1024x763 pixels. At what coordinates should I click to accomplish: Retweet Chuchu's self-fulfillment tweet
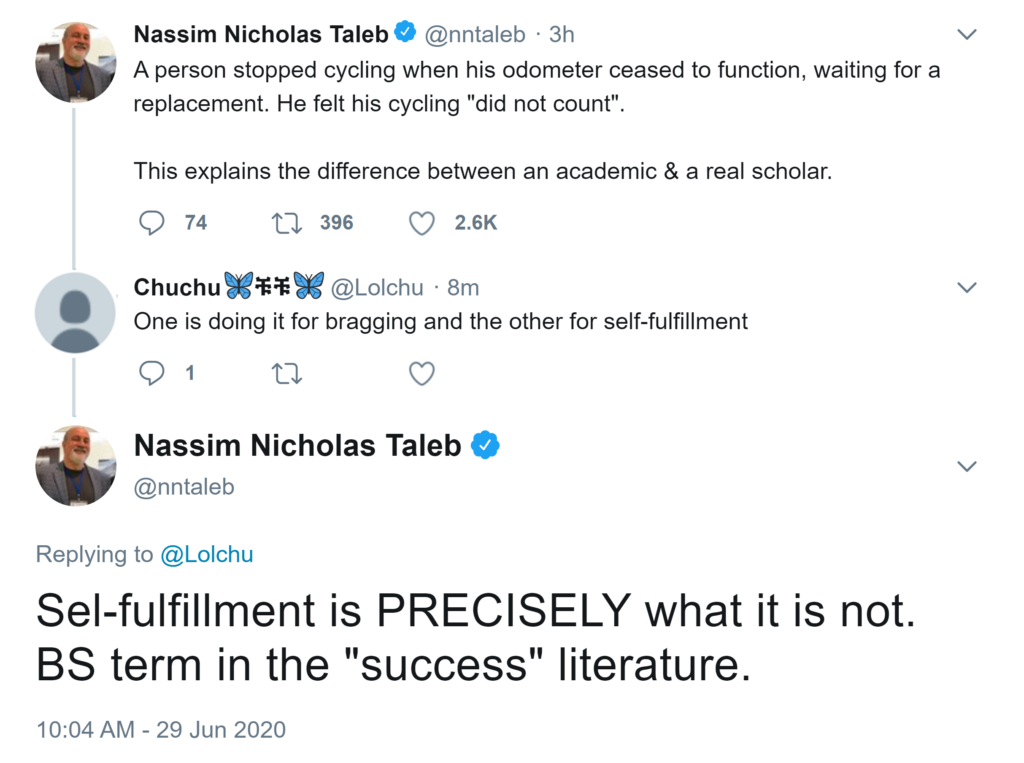point(287,373)
